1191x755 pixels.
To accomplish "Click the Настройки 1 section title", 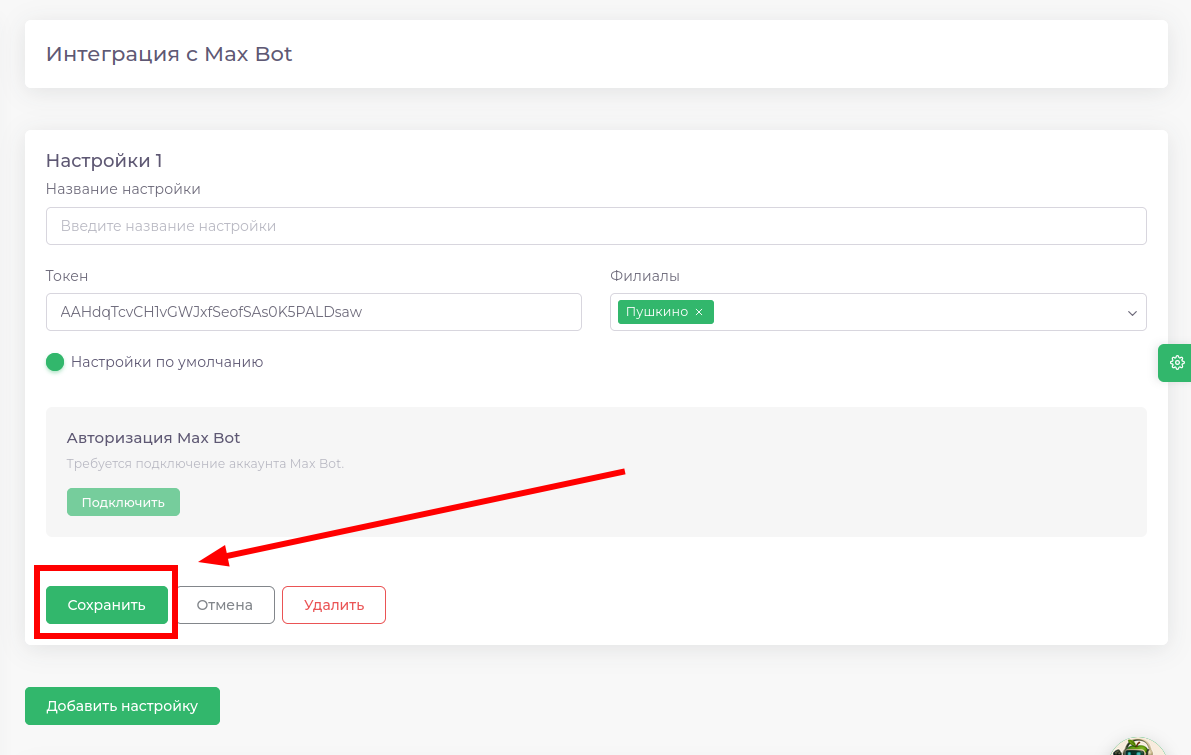I will pos(104,161).
